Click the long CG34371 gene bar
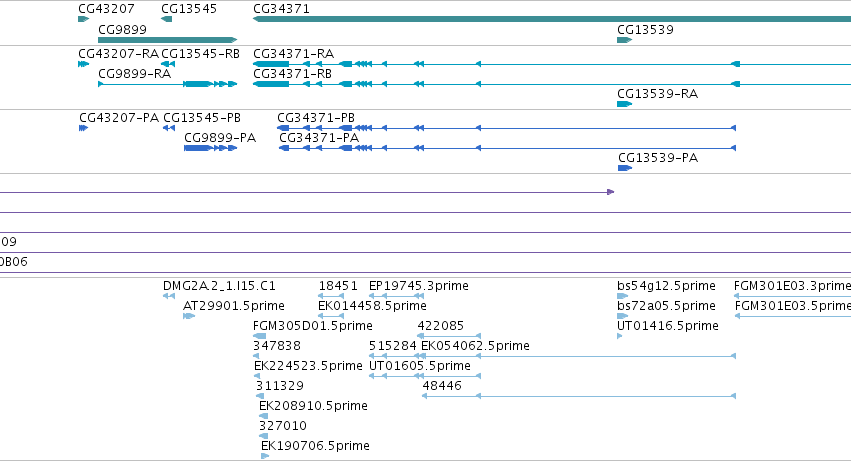The height and width of the screenshot is (461, 851). pos(552,19)
